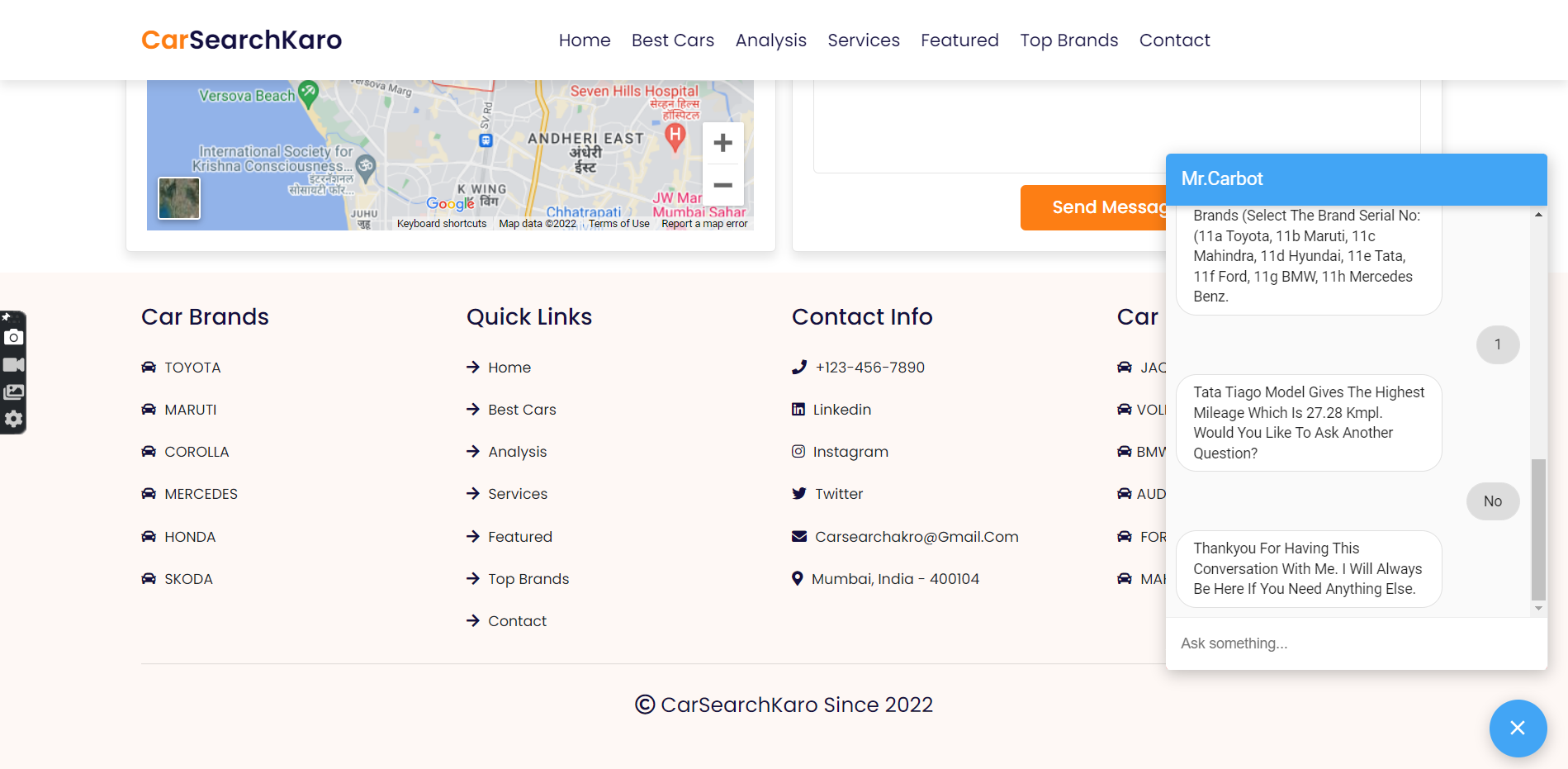Zoom out on the map
The image size is (1568, 769).
point(723,185)
